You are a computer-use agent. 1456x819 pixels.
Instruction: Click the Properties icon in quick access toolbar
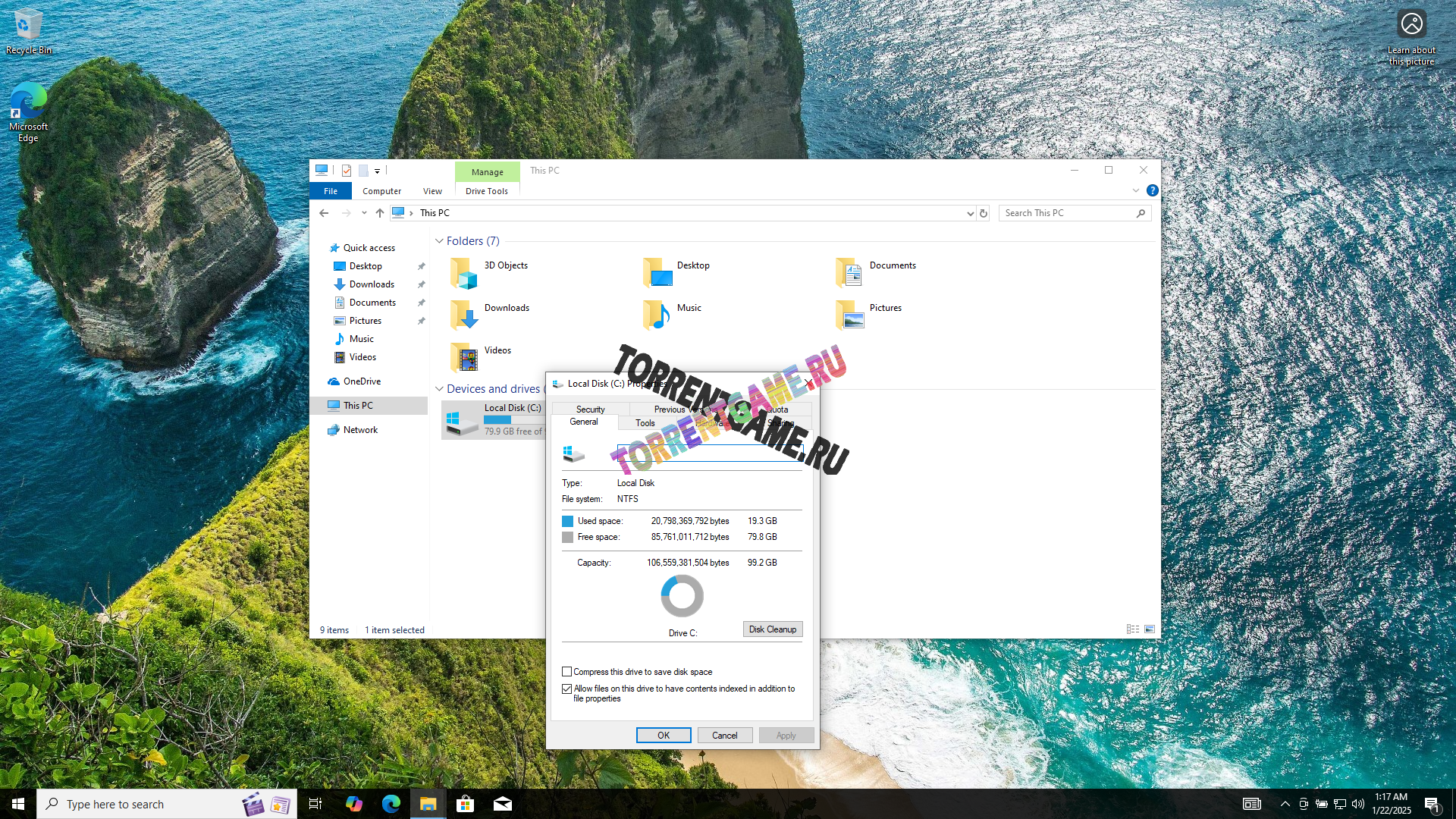347,171
